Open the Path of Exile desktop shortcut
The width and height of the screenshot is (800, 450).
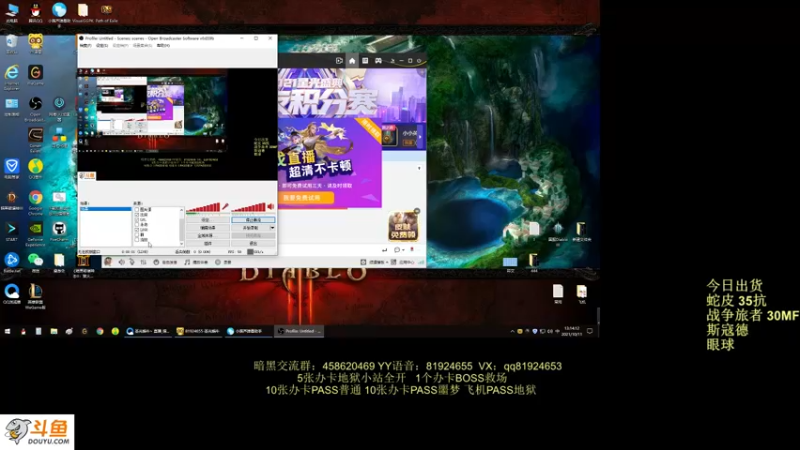click(106, 12)
